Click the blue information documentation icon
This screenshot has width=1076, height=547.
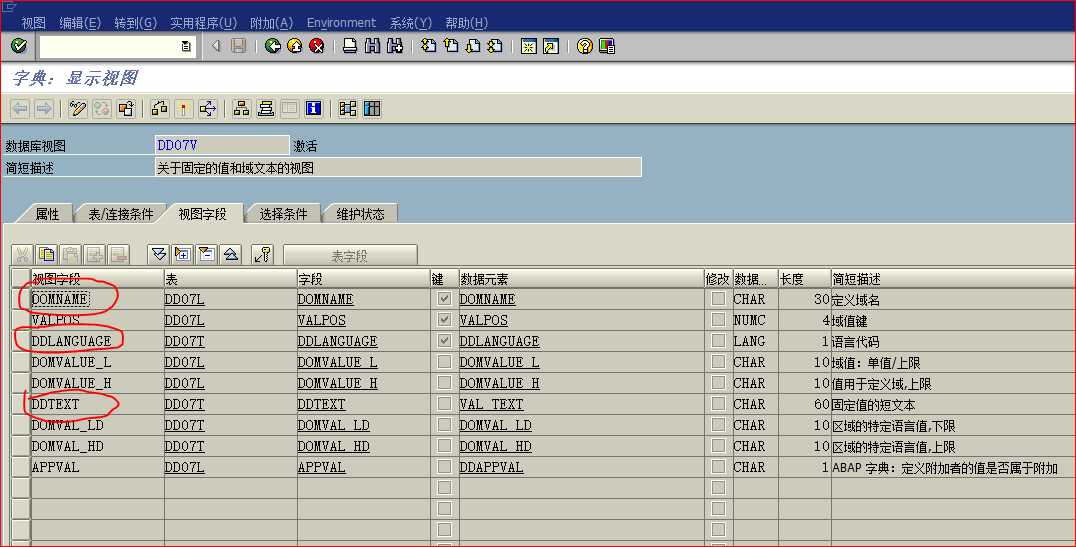[x=314, y=108]
